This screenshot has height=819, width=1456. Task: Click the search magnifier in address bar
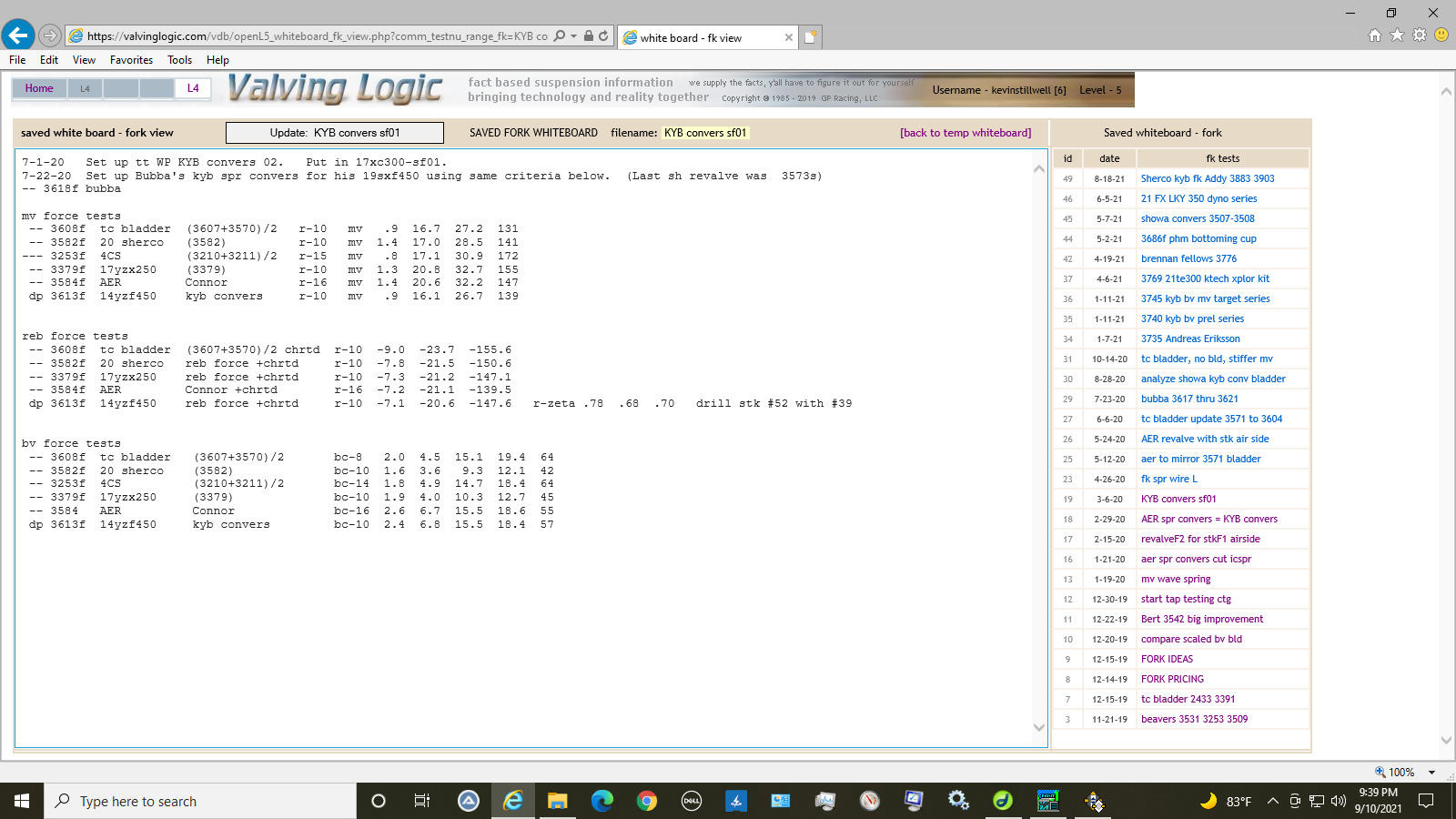(560, 36)
